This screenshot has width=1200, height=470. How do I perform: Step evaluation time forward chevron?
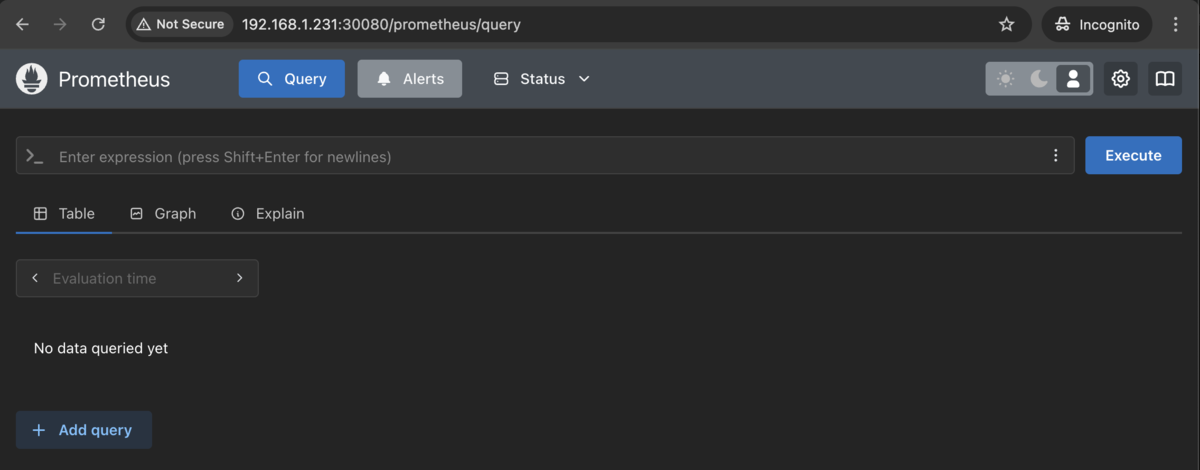point(239,278)
